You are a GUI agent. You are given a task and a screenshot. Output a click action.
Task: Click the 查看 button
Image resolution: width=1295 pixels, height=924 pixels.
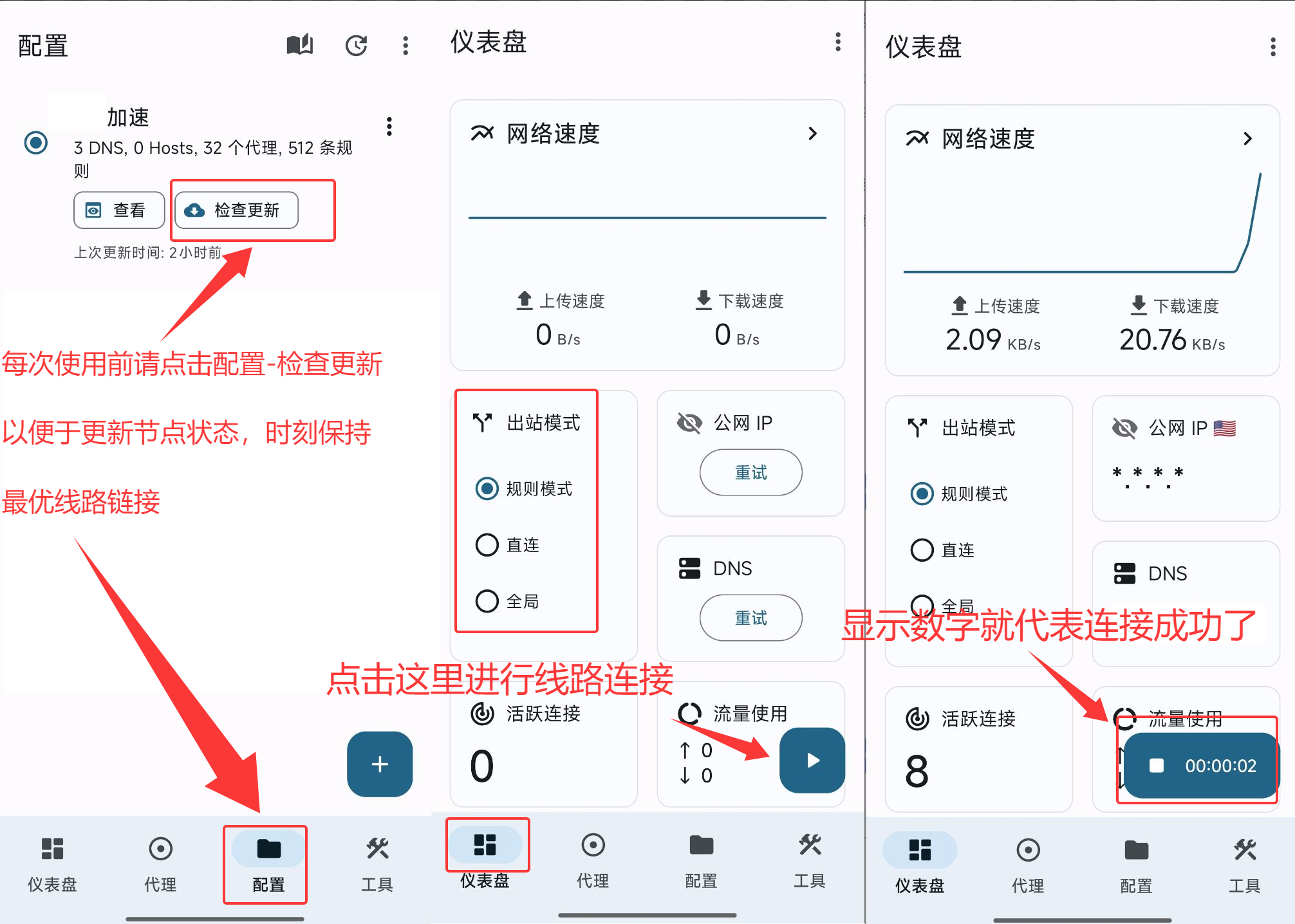tap(119, 210)
